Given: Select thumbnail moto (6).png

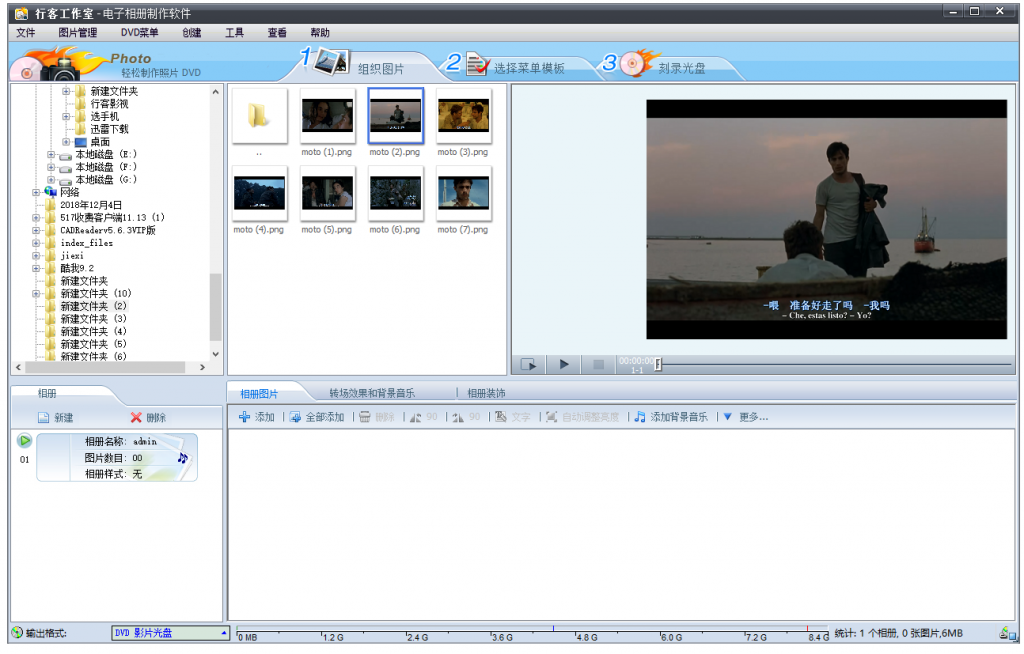Looking at the screenshot, I should [x=396, y=193].
